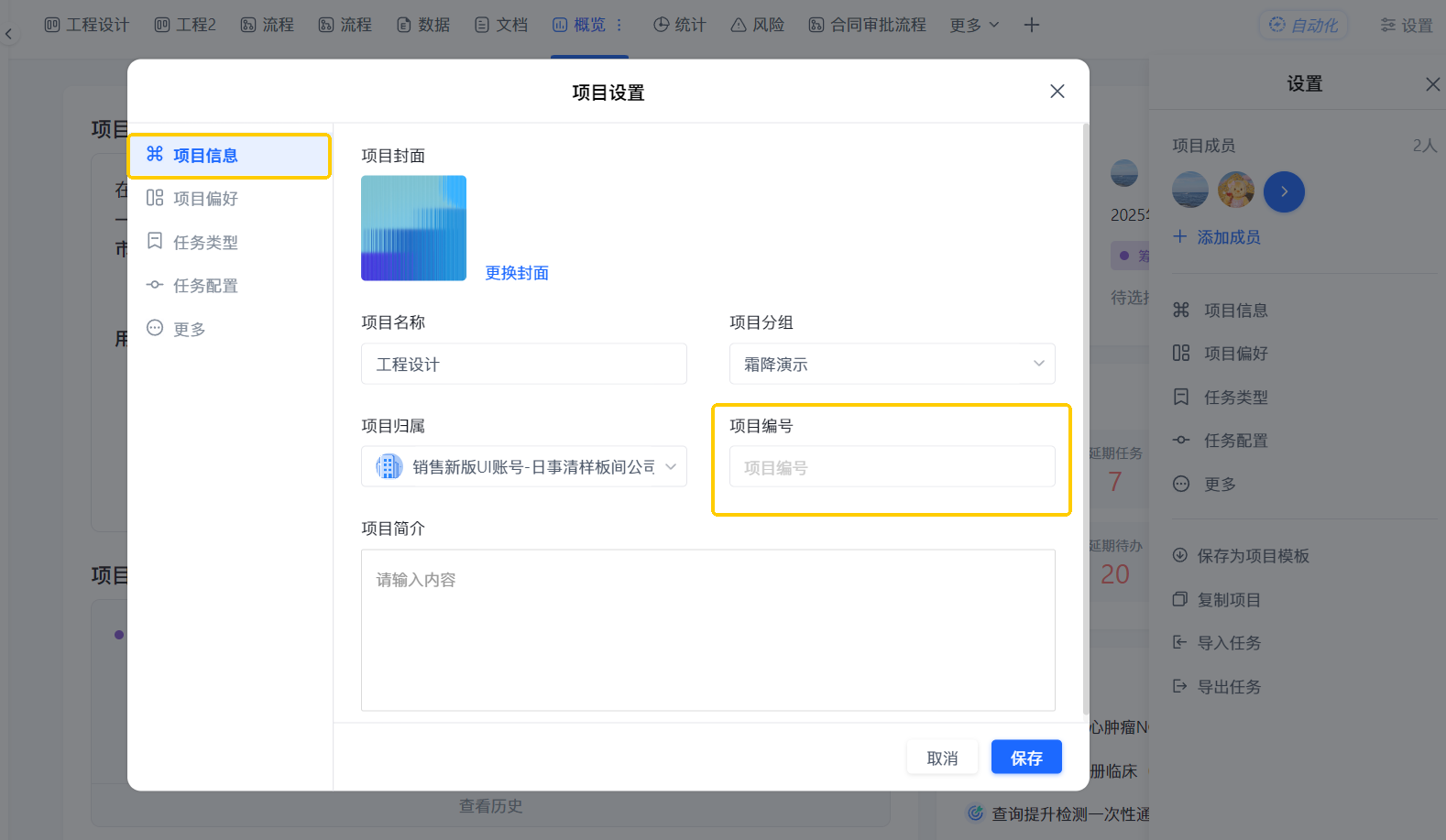Screen dimensions: 1446x840
Task: Expand members list with blue arrow button
Action: click(x=1284, y=191)
